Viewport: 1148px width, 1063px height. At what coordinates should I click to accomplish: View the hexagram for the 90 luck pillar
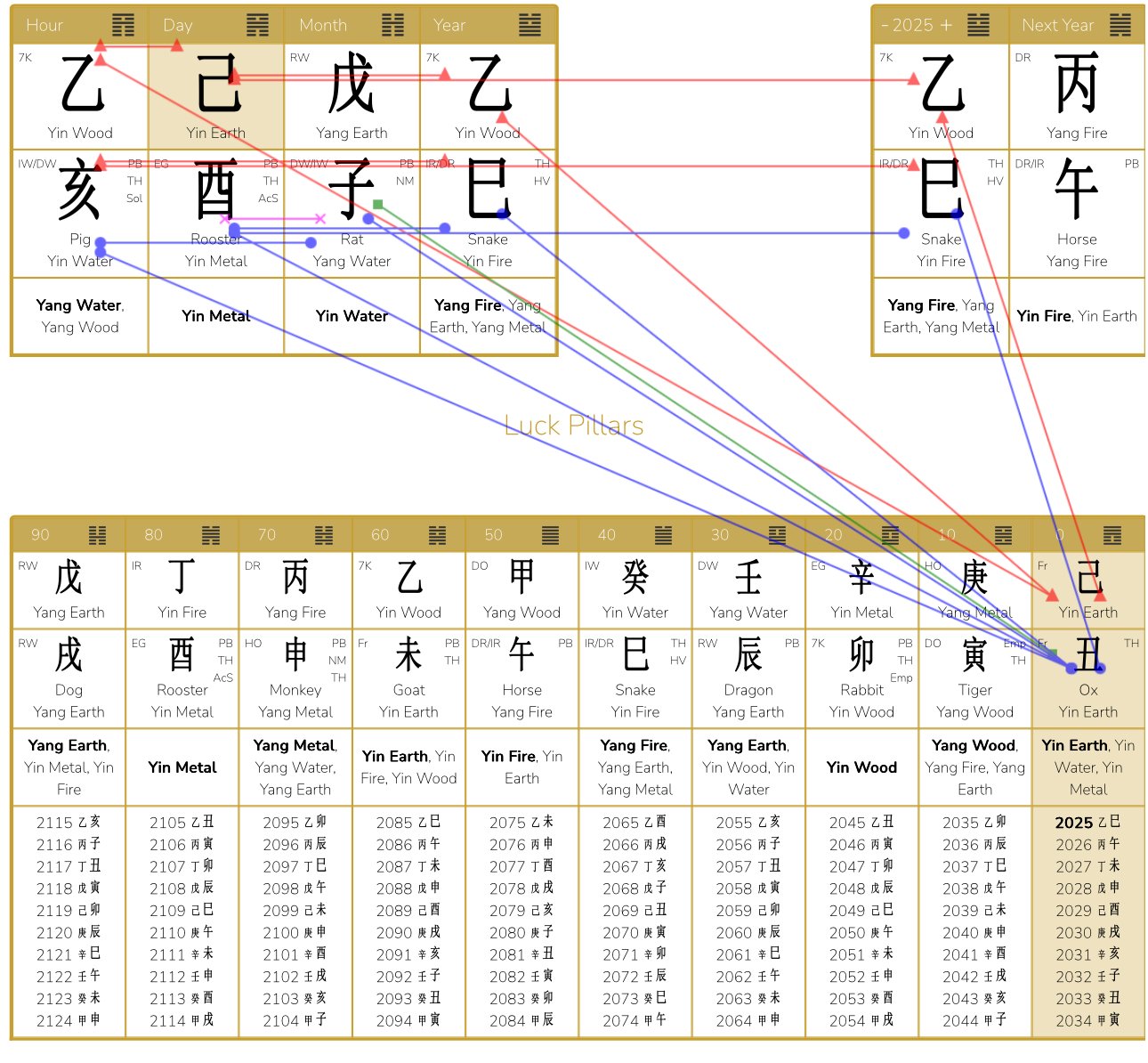(99, 534)
